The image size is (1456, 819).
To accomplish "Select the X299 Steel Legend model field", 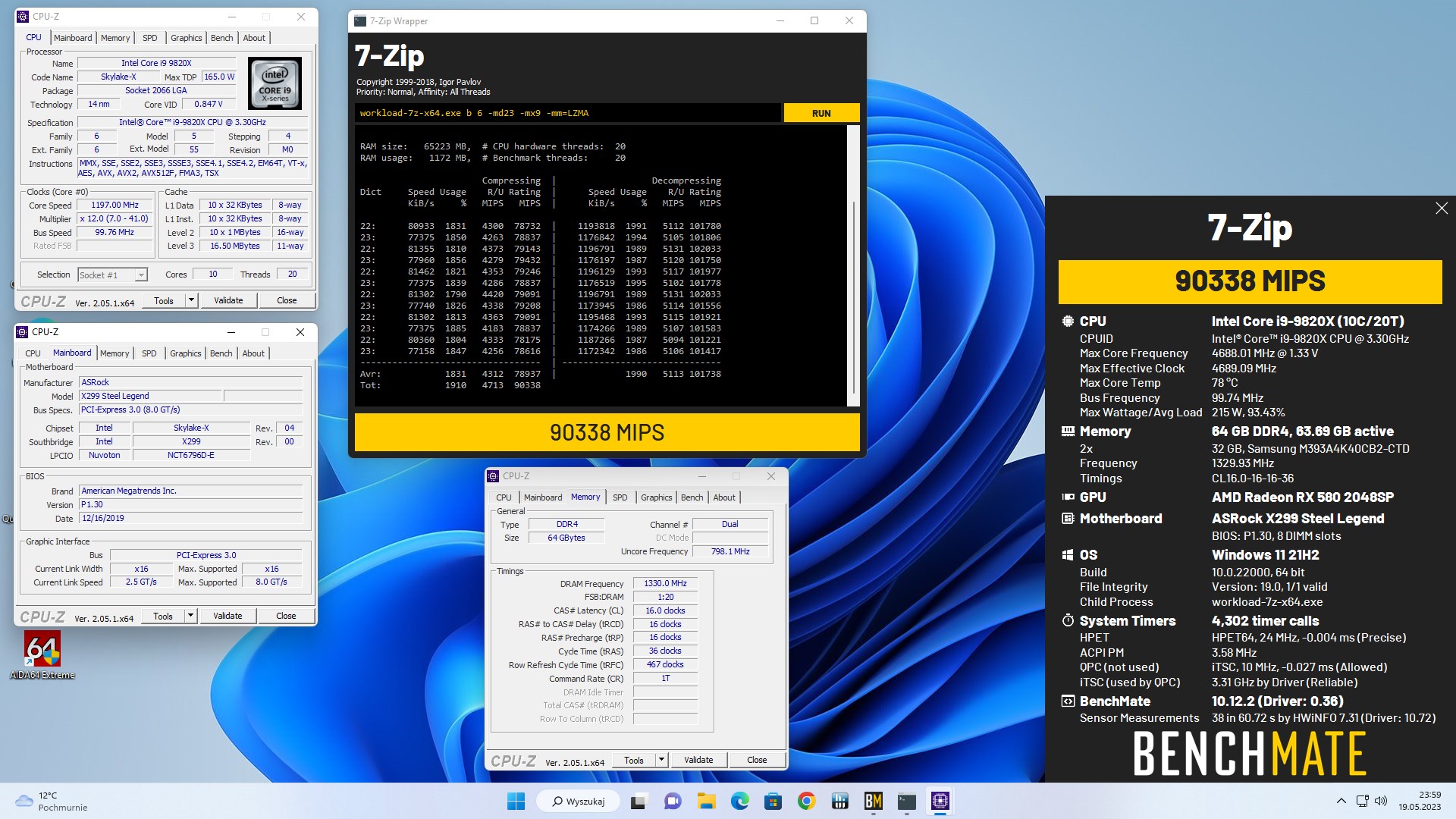I will pyautogui.click(x=150, y=396).
